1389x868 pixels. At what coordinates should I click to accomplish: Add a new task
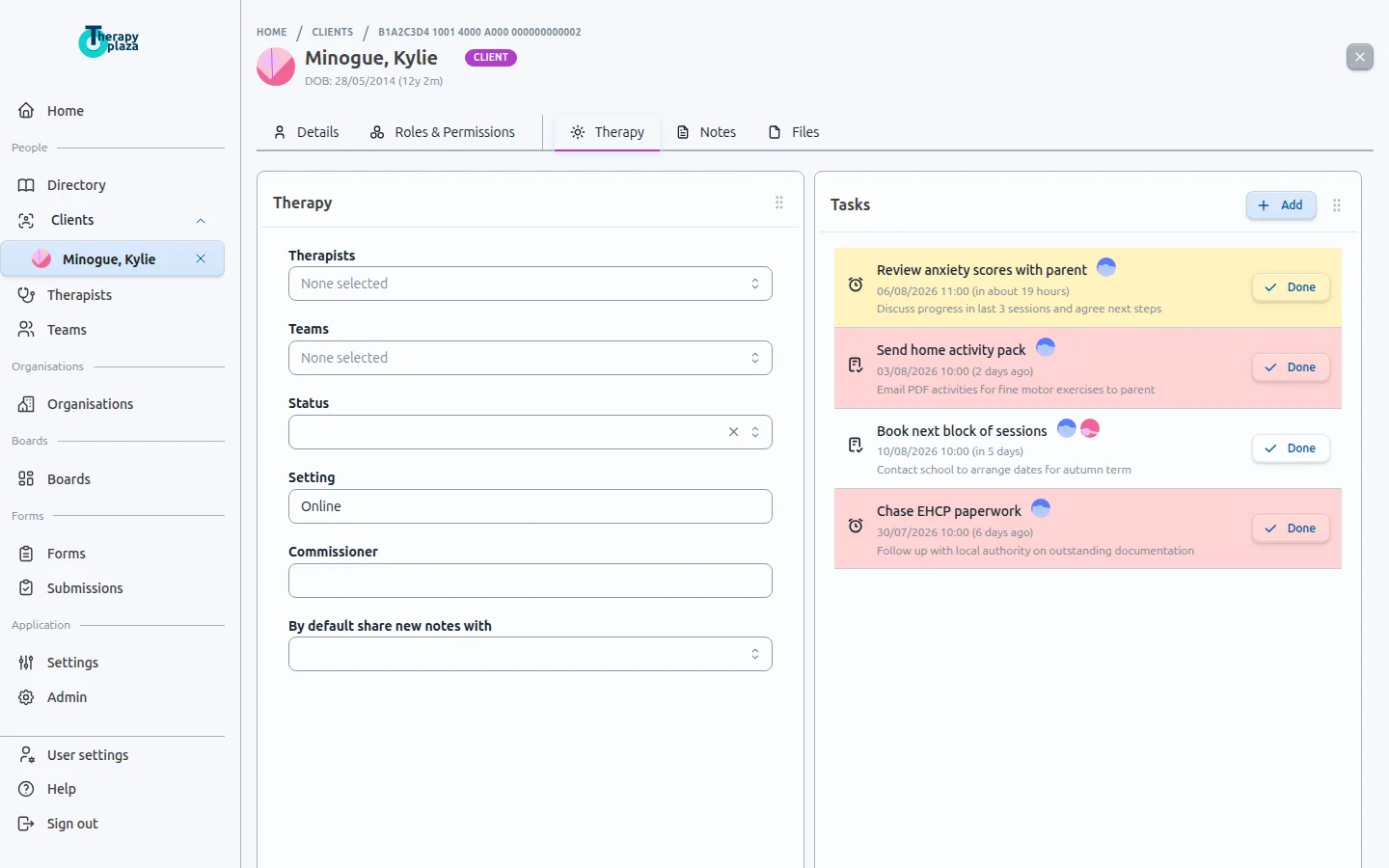[1281, 205]
